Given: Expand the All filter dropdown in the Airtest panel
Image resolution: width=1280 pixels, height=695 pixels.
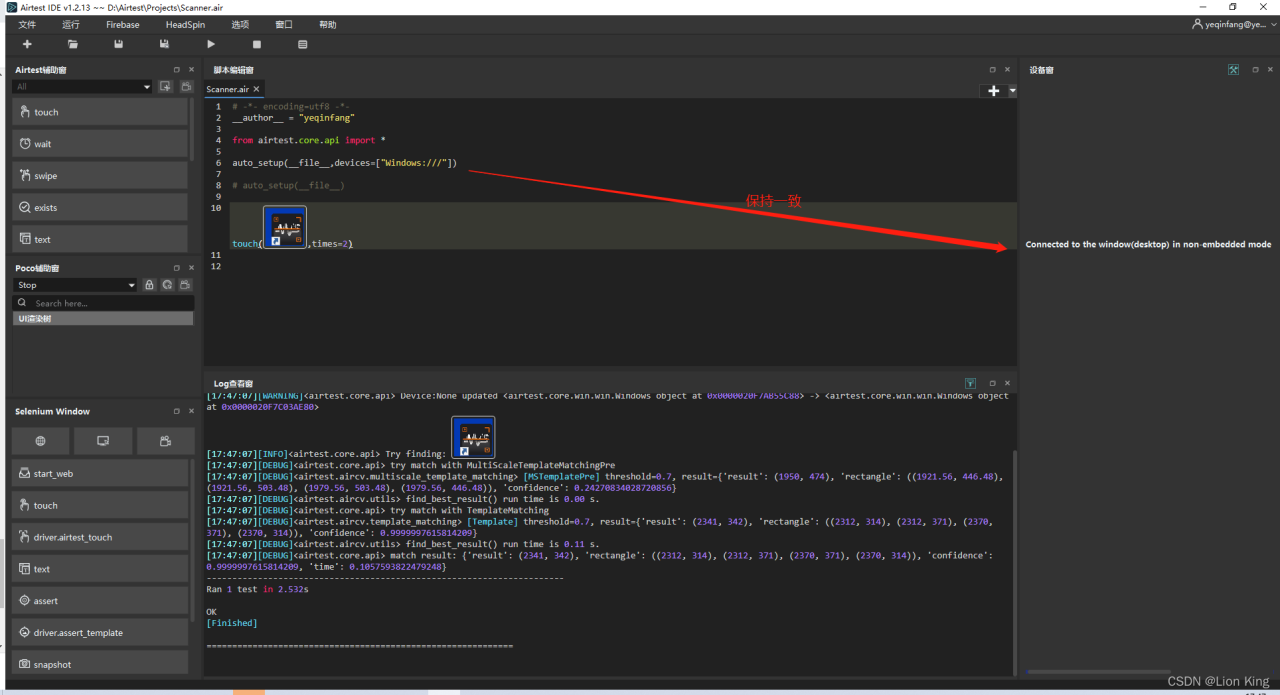Looking at the screenshot, I should click(83, 87).
